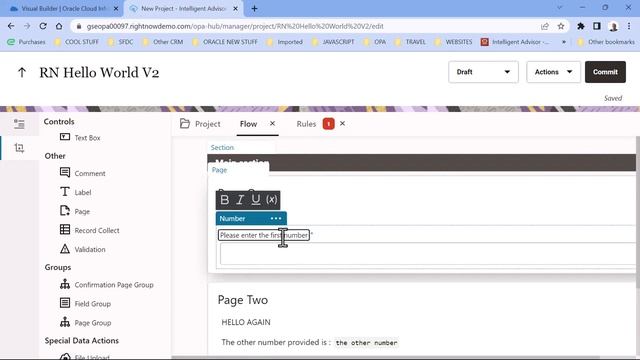Select the Section label above the main section
This screenshot has width=640, height=360.
click(x=222, y=147)
